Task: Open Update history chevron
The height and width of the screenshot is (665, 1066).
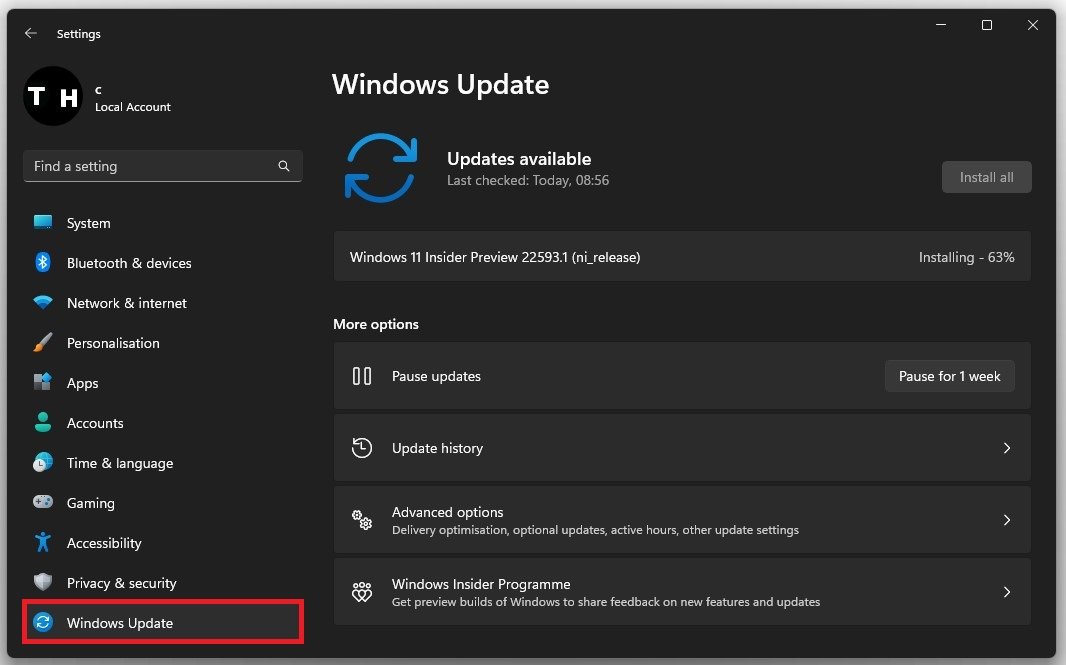Action: (1007, 448)
